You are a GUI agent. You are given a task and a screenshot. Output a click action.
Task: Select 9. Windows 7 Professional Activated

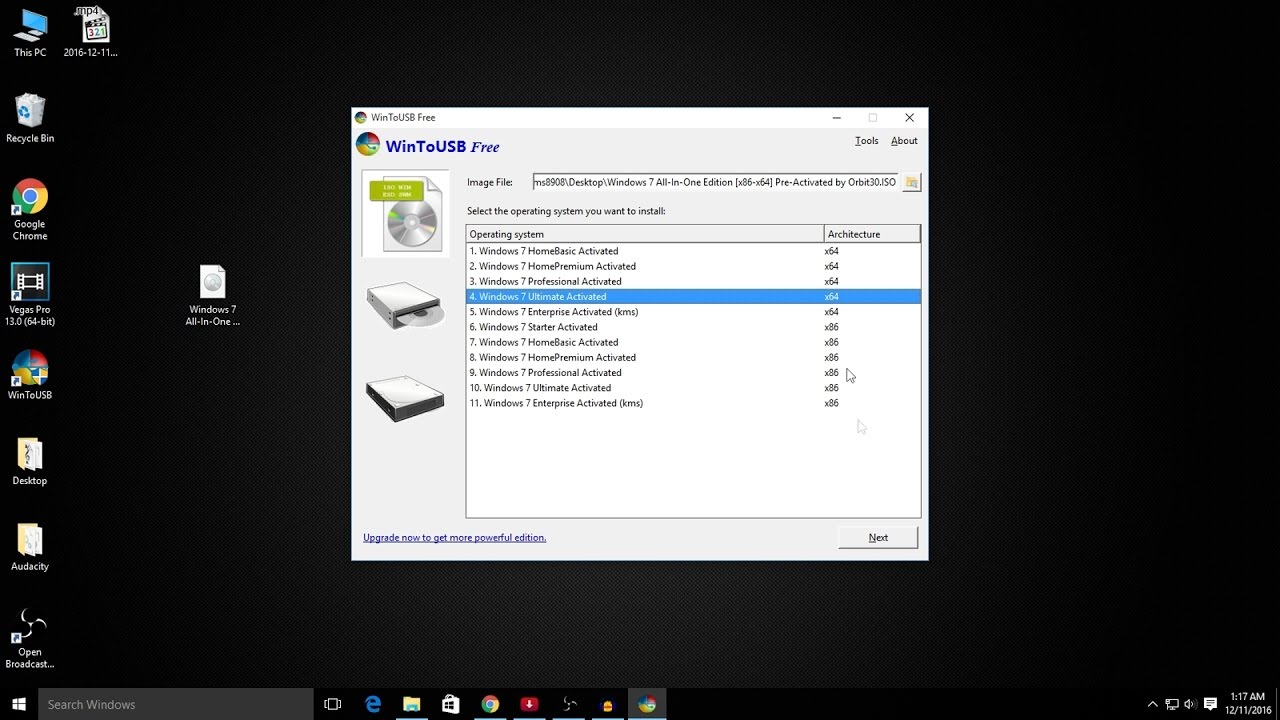(x=693, y=373)
